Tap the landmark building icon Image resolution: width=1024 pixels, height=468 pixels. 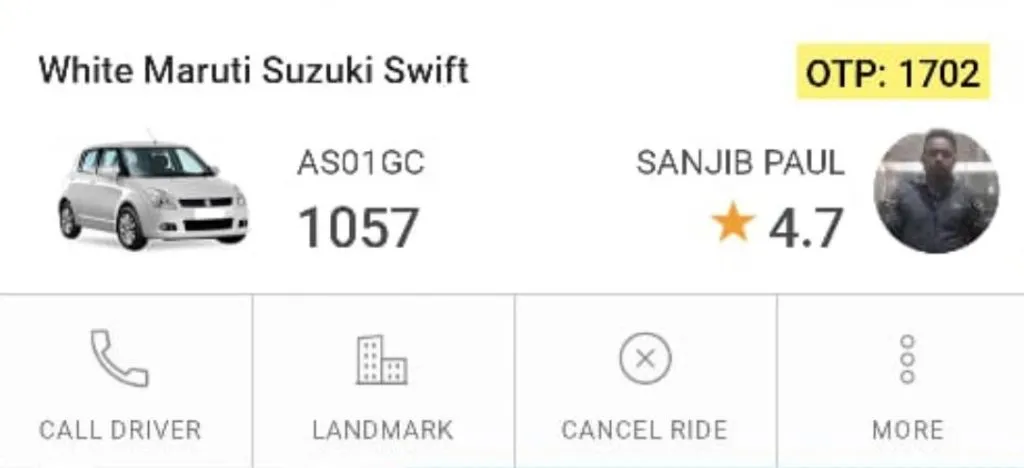coord(382,360)
